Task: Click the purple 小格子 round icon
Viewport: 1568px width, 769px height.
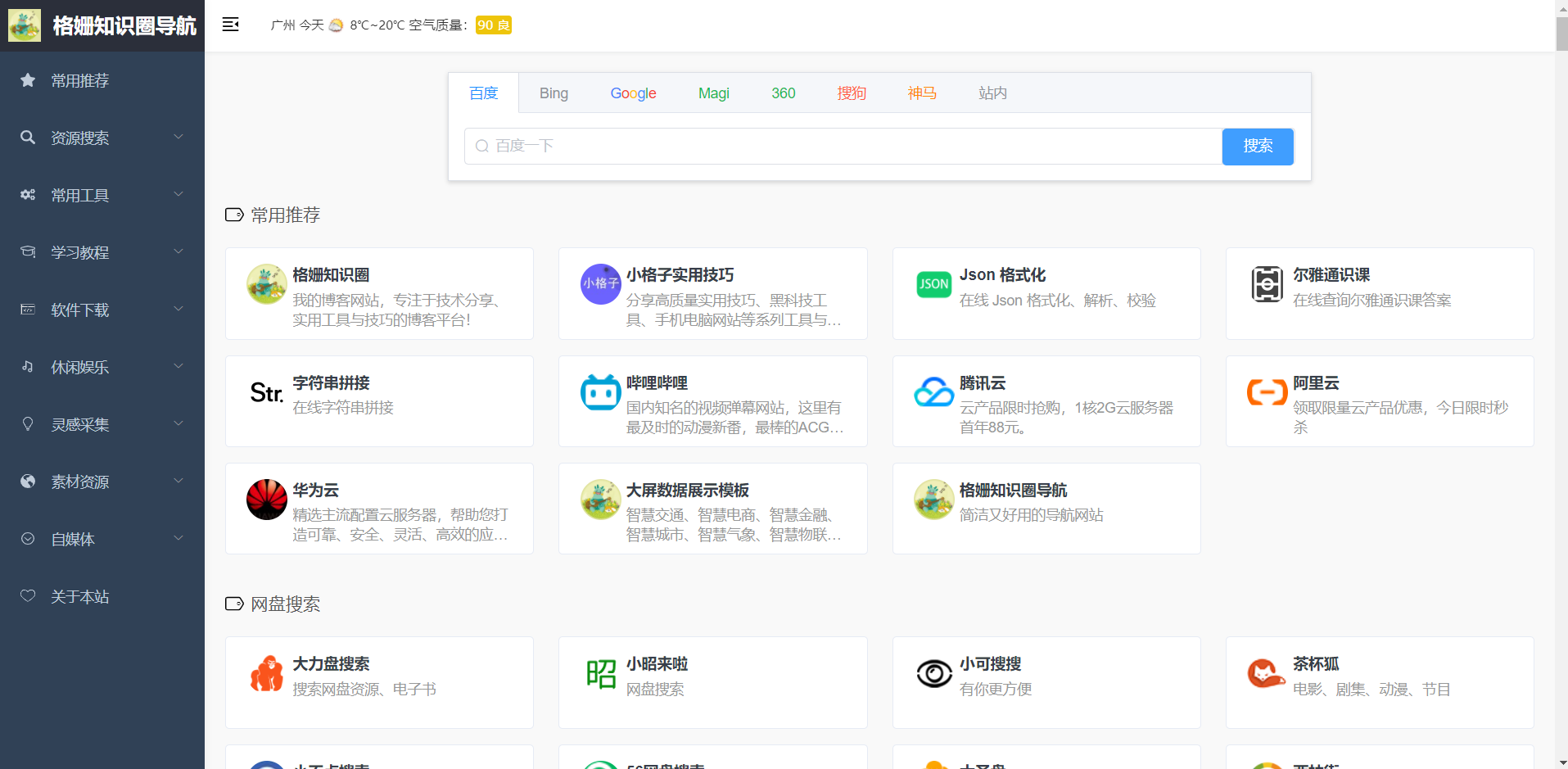Action: (x=601, y=284)
